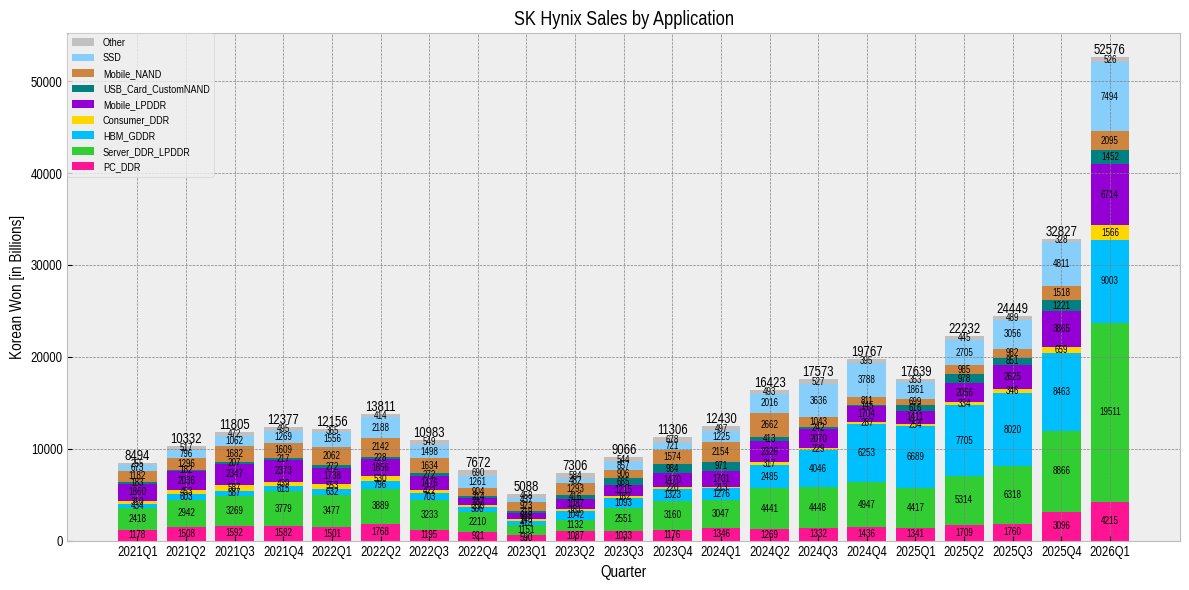1189x590 pixels.
Task: Click the 2021Q1 total label 8494
Action: pyautogui.click(x=137, y=455)
